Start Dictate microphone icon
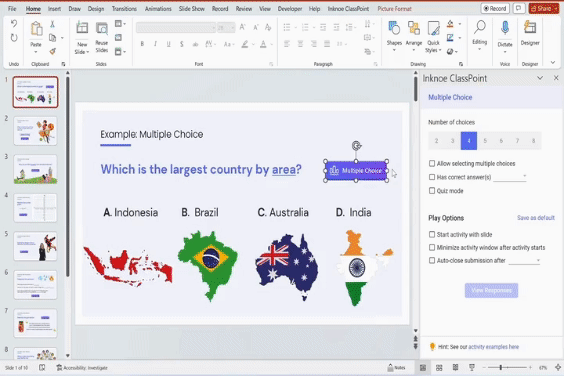The width and height of the screenshot is (564, 376). click(505, 28)
